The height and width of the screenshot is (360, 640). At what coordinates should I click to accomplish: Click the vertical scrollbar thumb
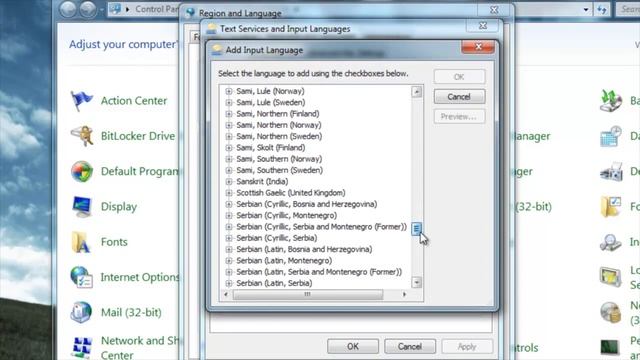pos(416,229)
